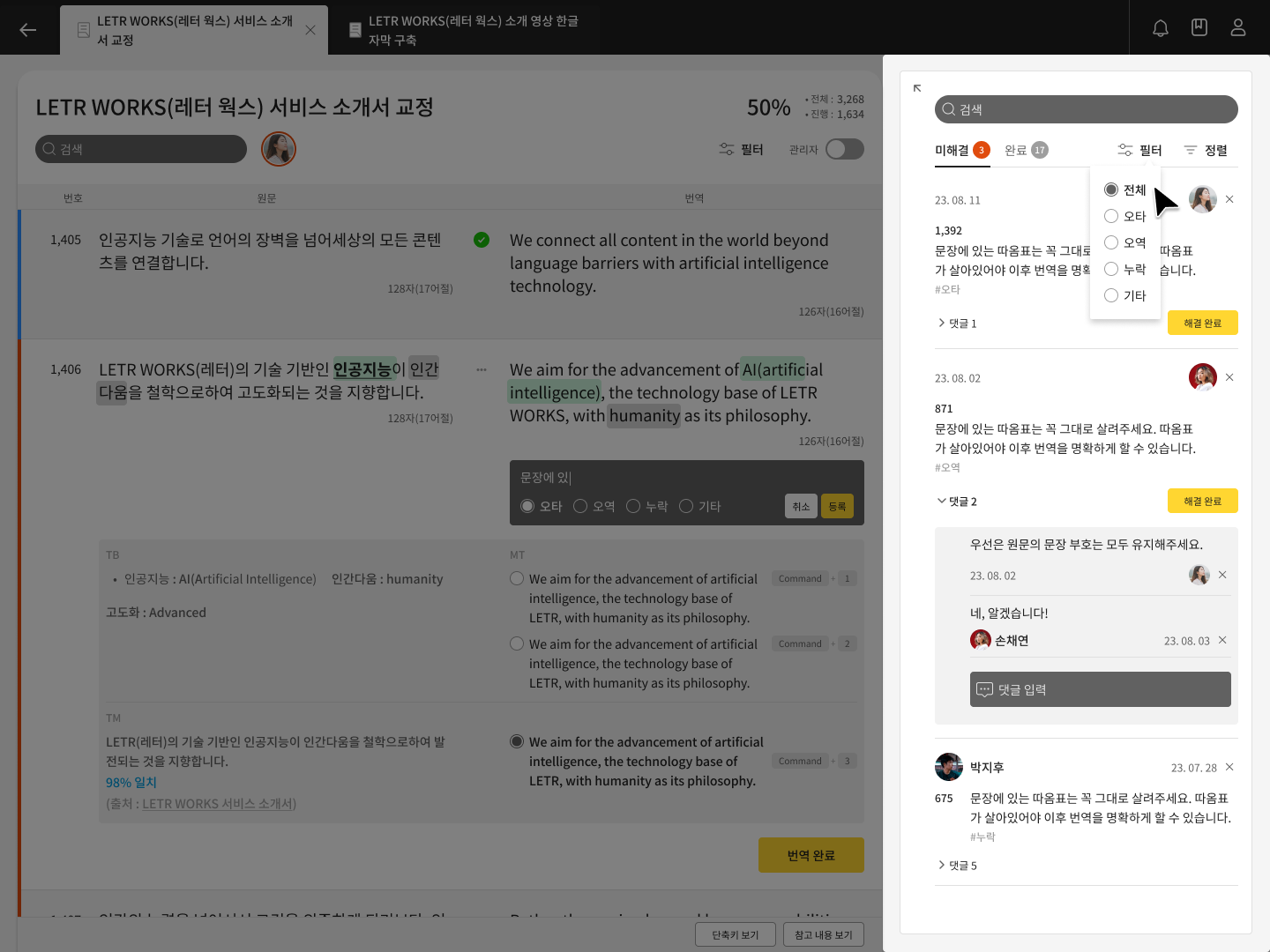Open the user profile icon

1238,28
